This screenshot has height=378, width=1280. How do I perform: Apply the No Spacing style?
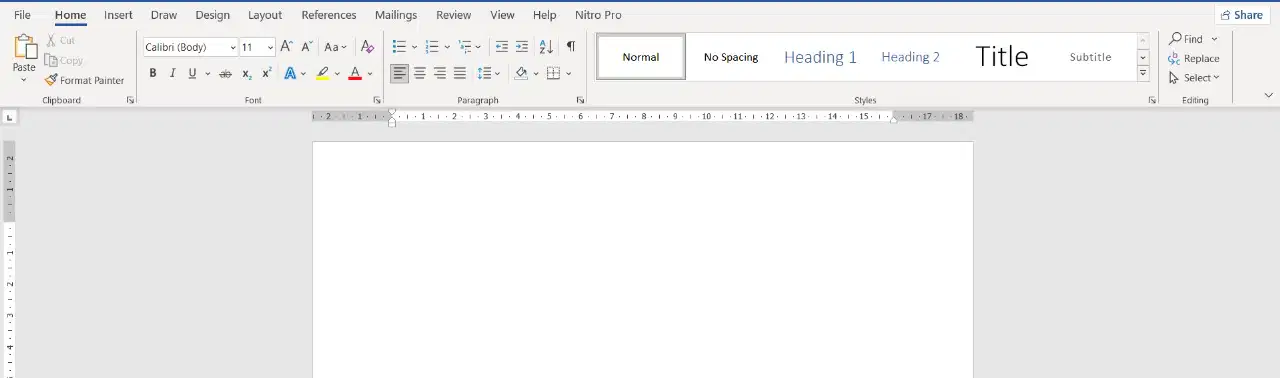click(x=731, y=57)
